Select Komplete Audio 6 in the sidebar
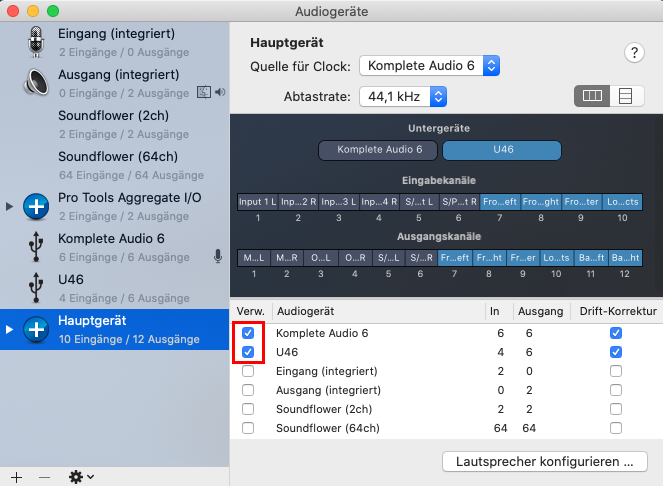663x486 pixels. [x=115, y=247]
